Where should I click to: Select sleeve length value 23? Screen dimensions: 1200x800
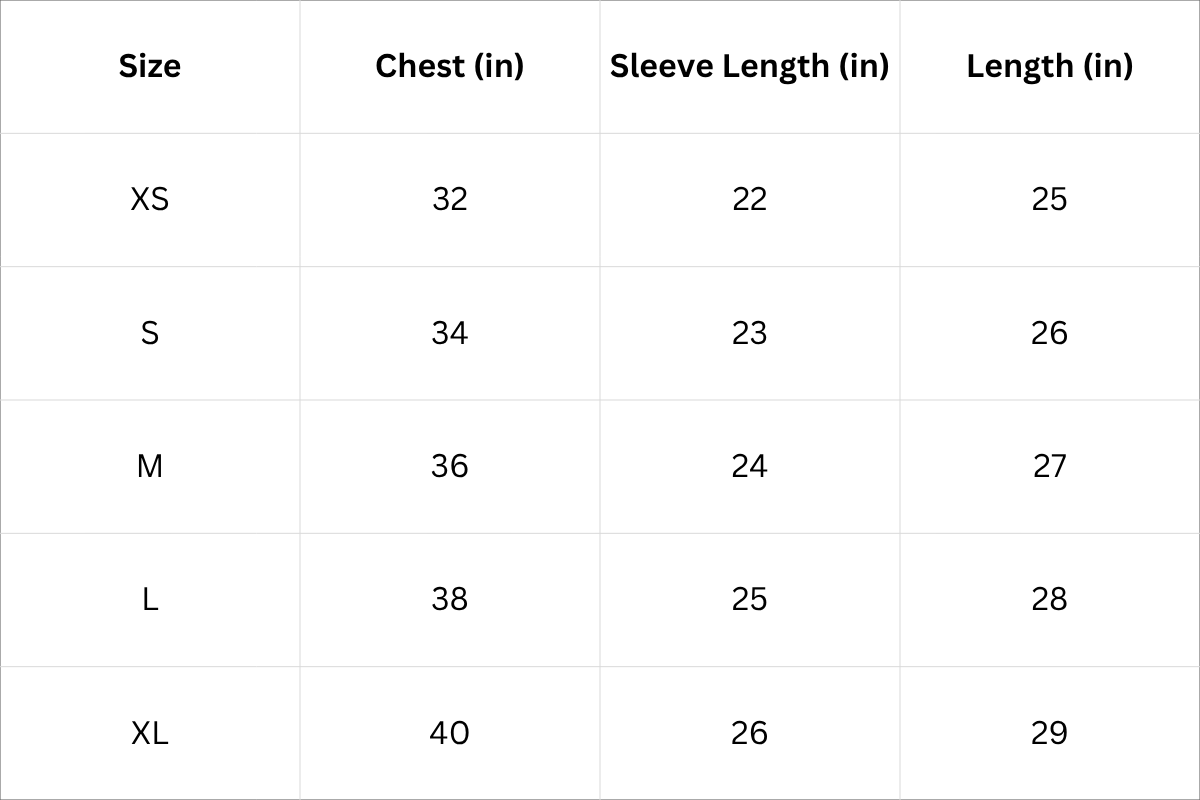coord(749,332)
